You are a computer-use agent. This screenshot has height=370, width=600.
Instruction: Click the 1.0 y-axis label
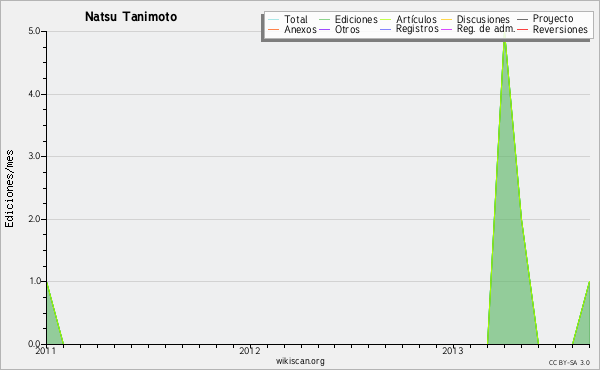click(34, 281)
